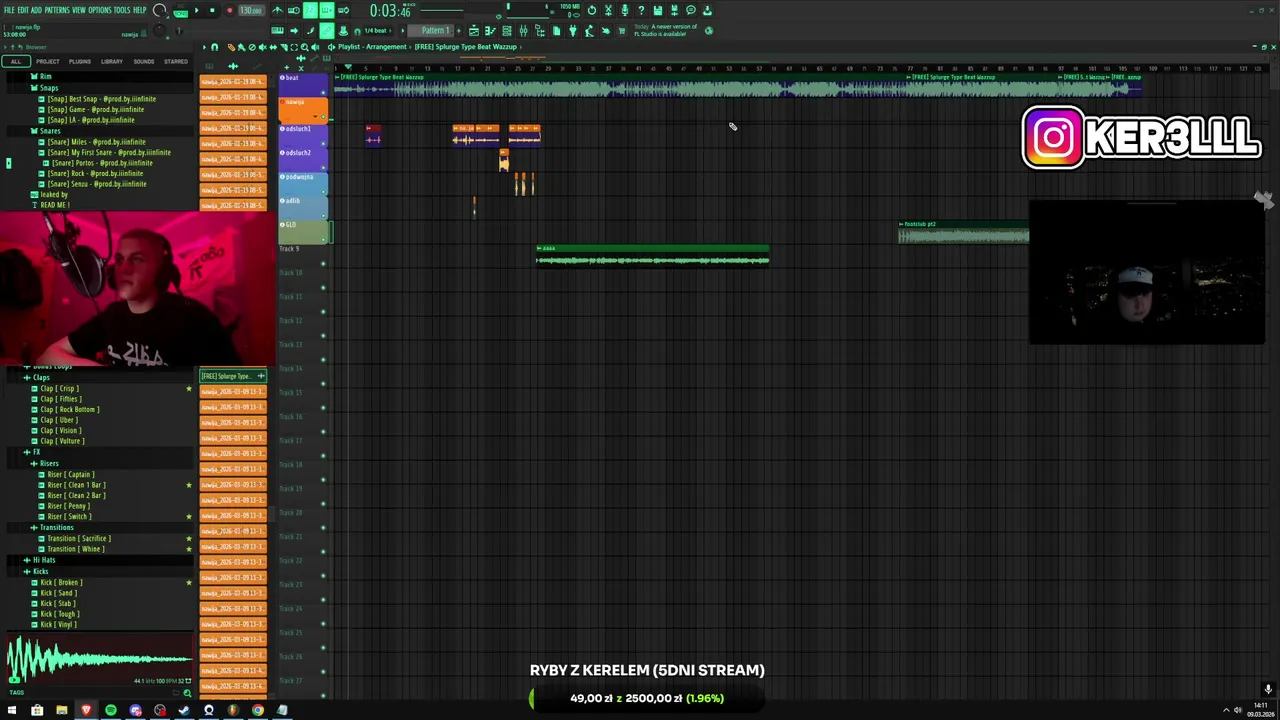Switch browser to LIBRARY tab
Viewport: 1280px width, 720px height.
[111, 62]
